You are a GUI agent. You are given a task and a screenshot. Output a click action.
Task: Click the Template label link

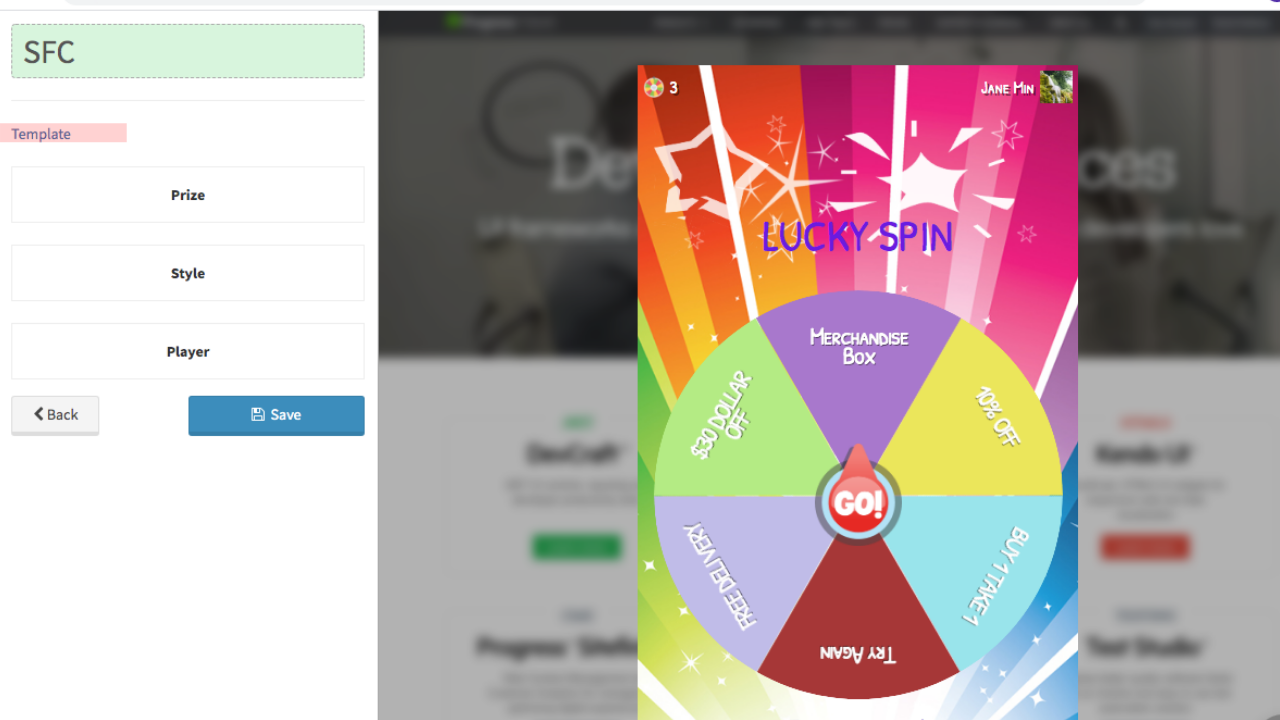[41, 134]
